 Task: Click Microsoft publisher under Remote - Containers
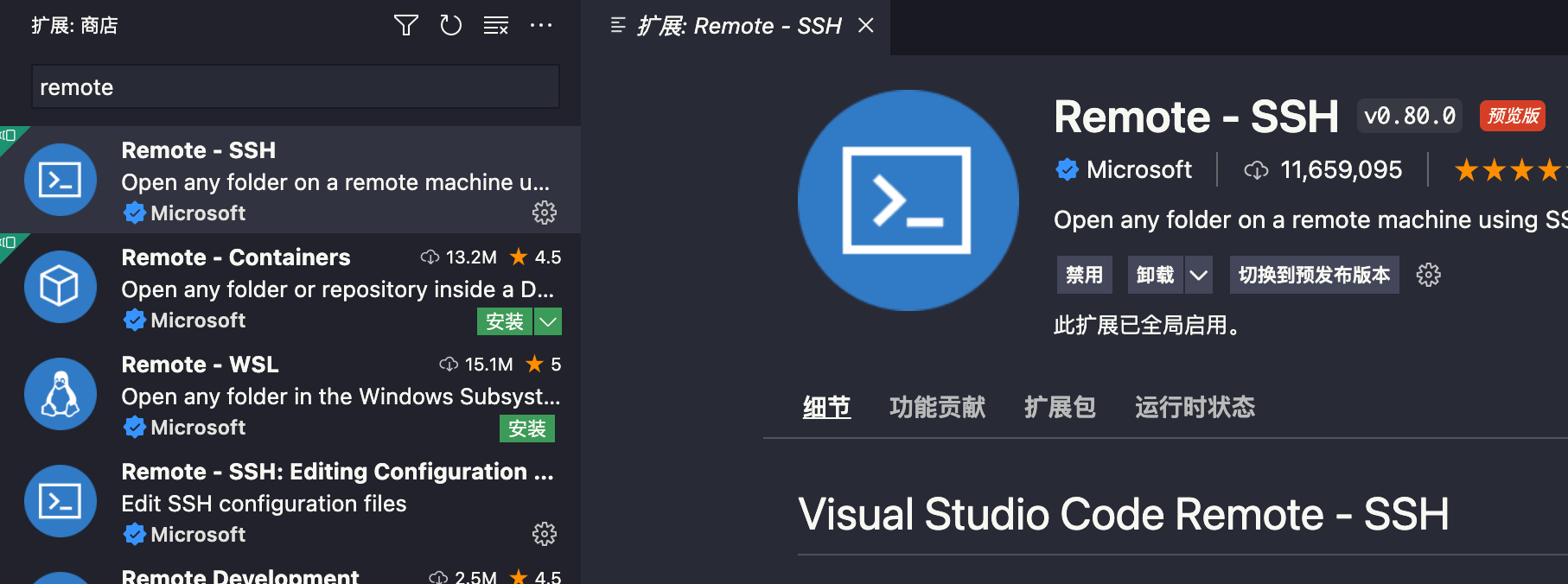pos(198,320)
